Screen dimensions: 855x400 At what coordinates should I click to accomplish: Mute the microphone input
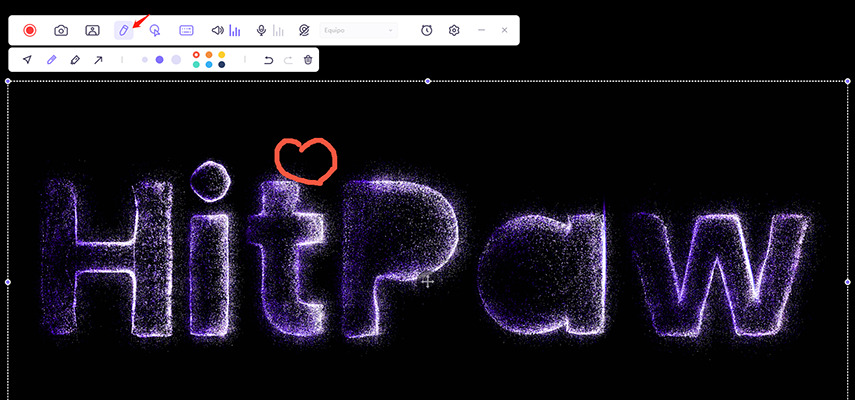coord(262,31)
